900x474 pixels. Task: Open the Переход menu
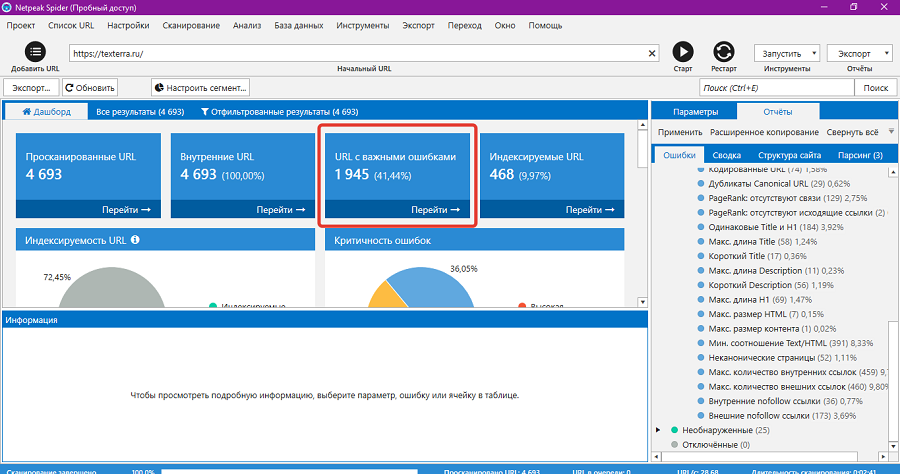click(465, 25)
